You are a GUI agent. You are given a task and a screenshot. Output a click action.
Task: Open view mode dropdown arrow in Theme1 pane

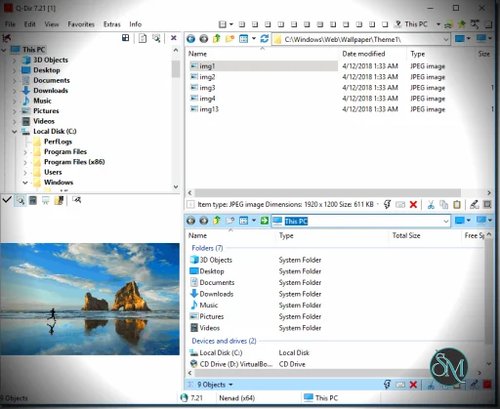(254, 39)
